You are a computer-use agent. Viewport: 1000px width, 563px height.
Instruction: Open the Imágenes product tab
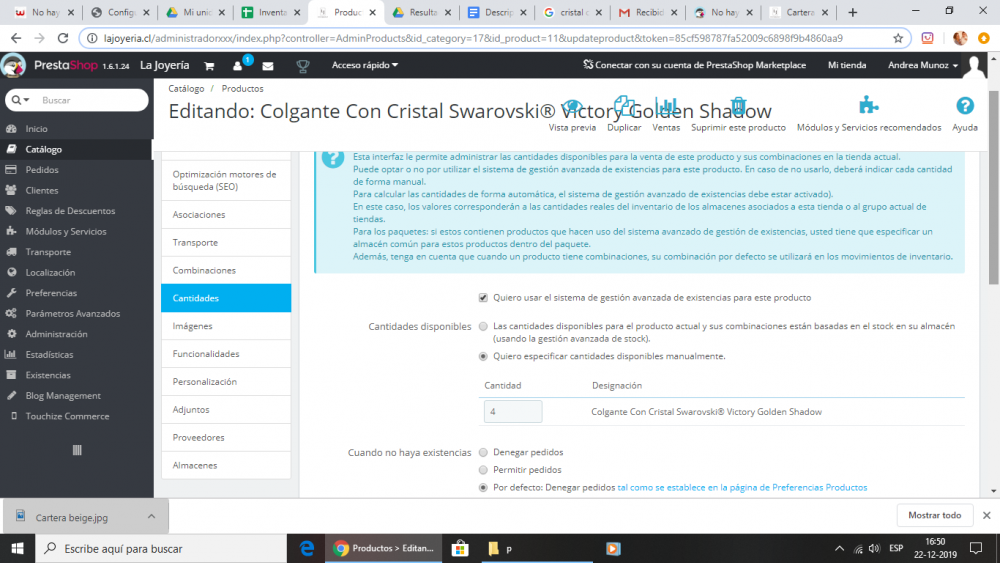pos(226,326)
